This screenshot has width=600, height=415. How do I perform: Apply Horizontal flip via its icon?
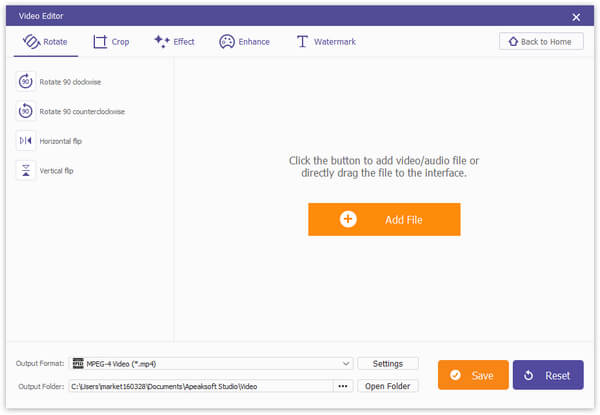coord(26,141)
